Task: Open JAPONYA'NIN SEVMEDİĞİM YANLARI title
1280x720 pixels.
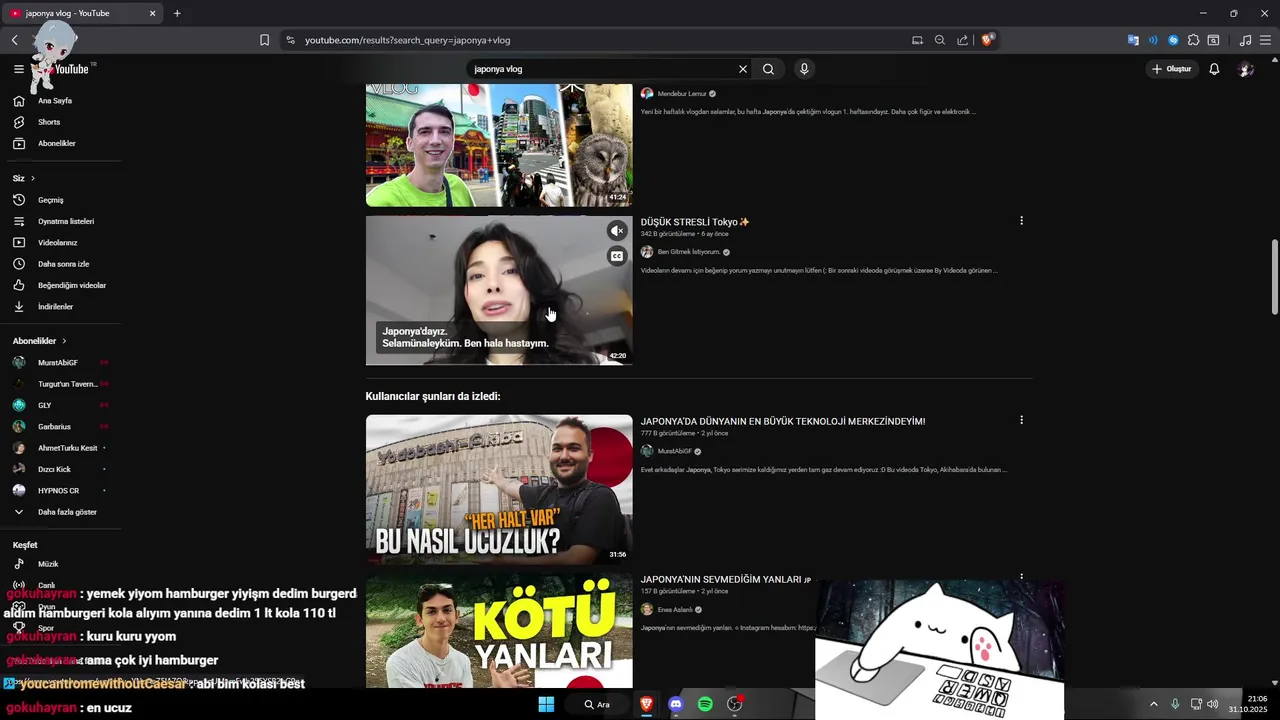Action: coord(725,580)
